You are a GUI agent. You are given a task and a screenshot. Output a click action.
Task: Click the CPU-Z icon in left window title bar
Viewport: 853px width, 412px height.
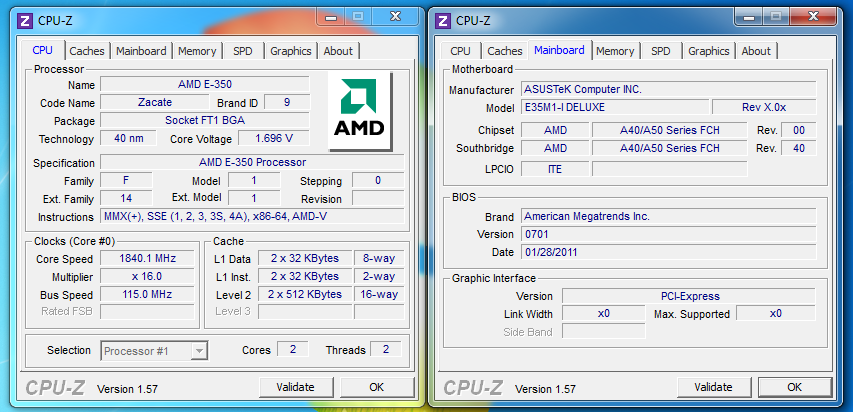25,21
